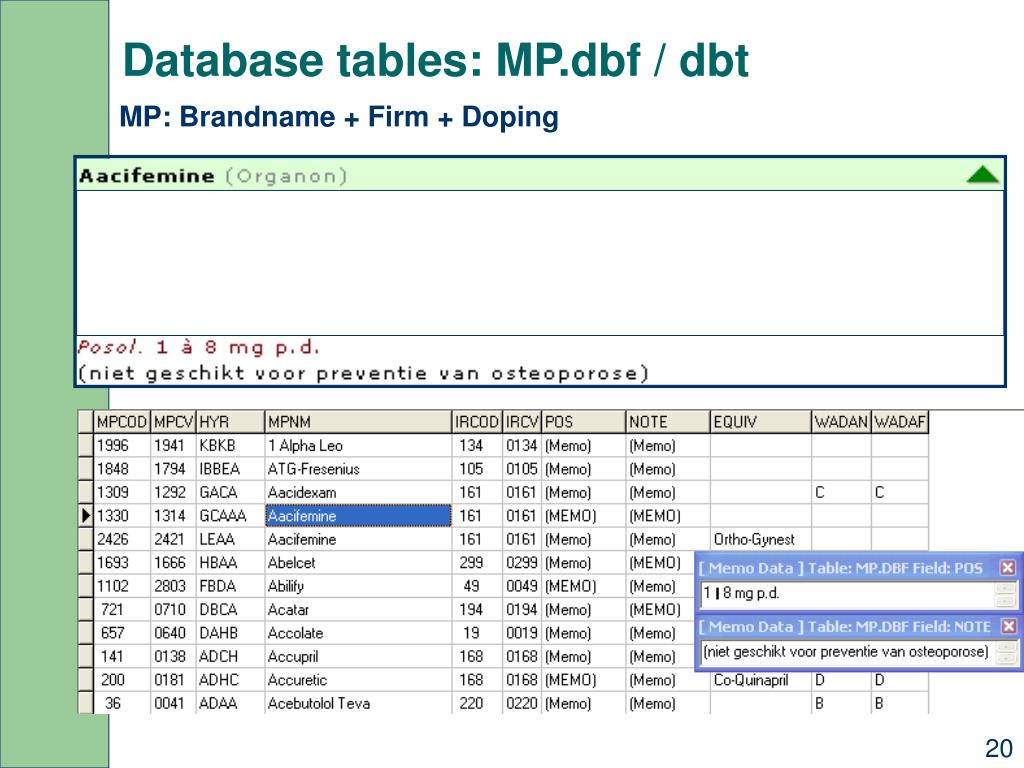The width and height of the screenshot is (1024, 768).
Task: Click the 'Posol.' label in preview pane
Action: (x=110, y=347)
